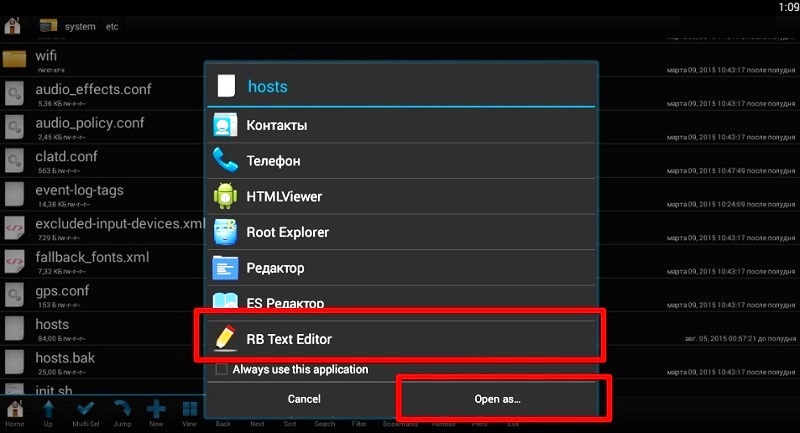Go Home via the bottom toolbar icon
This screenshot has height=433, width=800.
point(15,413)
